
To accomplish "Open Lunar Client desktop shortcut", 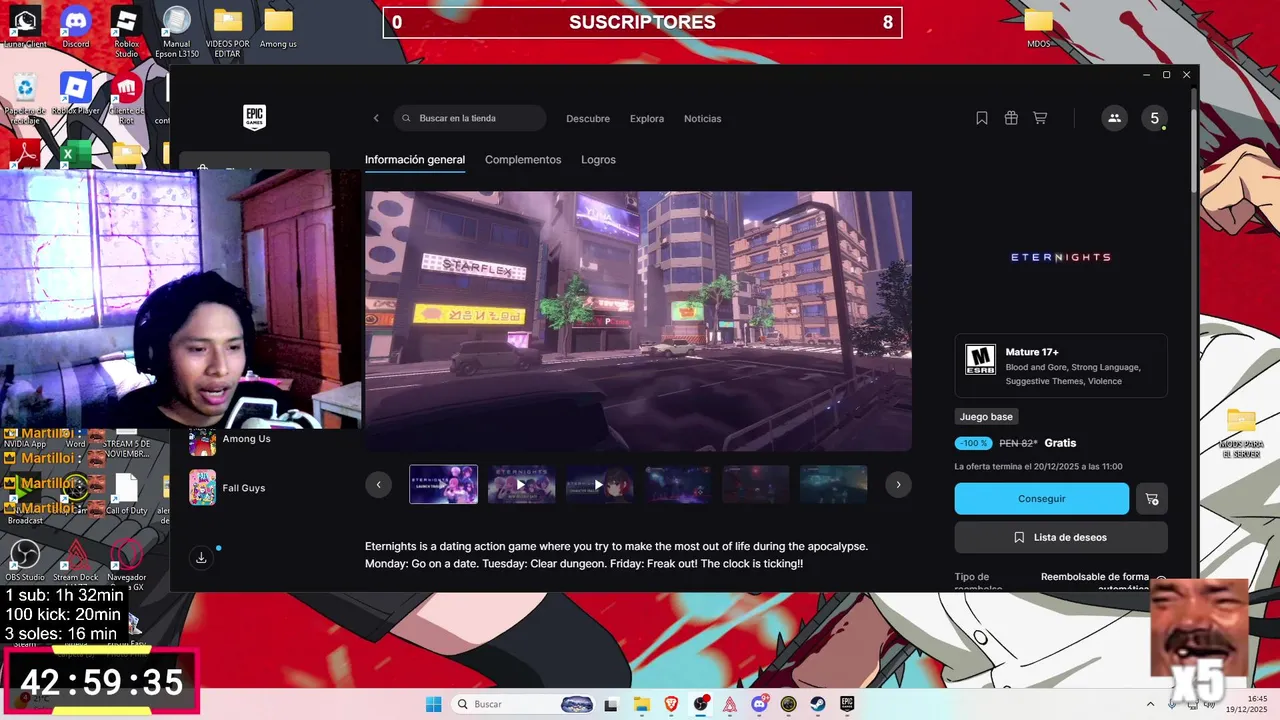I will pos(24,27).
